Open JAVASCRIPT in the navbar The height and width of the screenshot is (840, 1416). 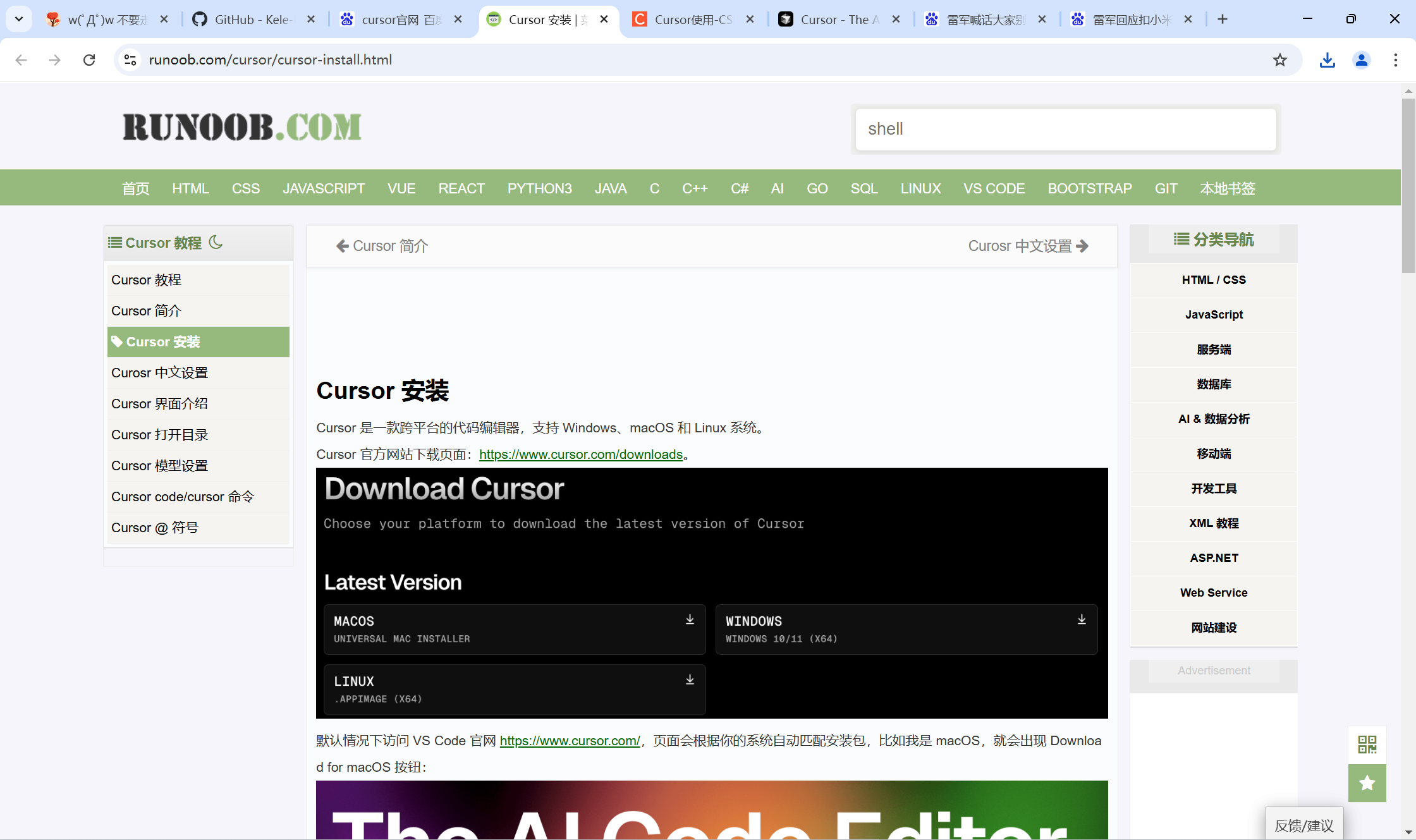[x=324, y=188]
